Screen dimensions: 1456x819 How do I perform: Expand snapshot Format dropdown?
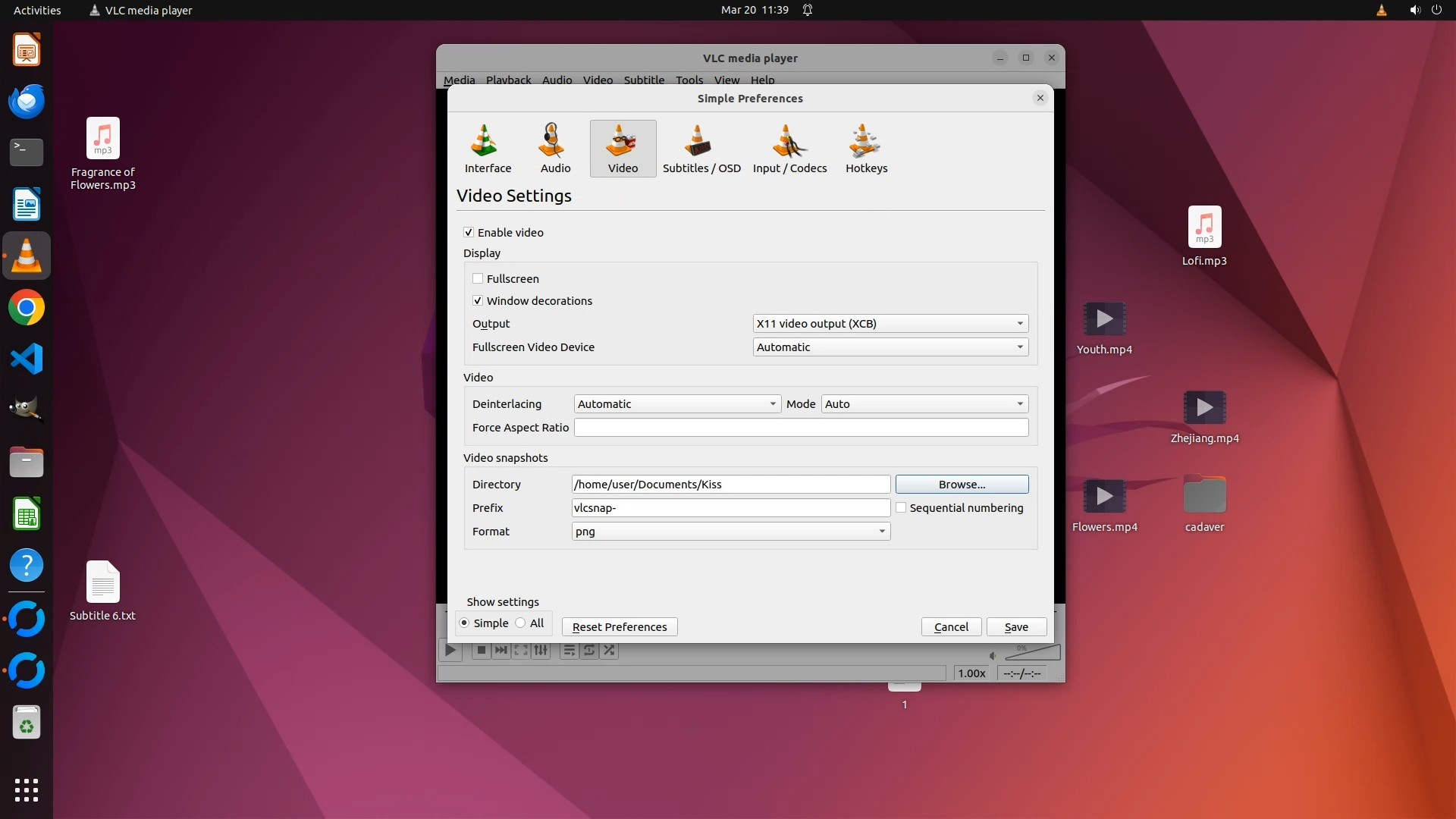[730, 532]
